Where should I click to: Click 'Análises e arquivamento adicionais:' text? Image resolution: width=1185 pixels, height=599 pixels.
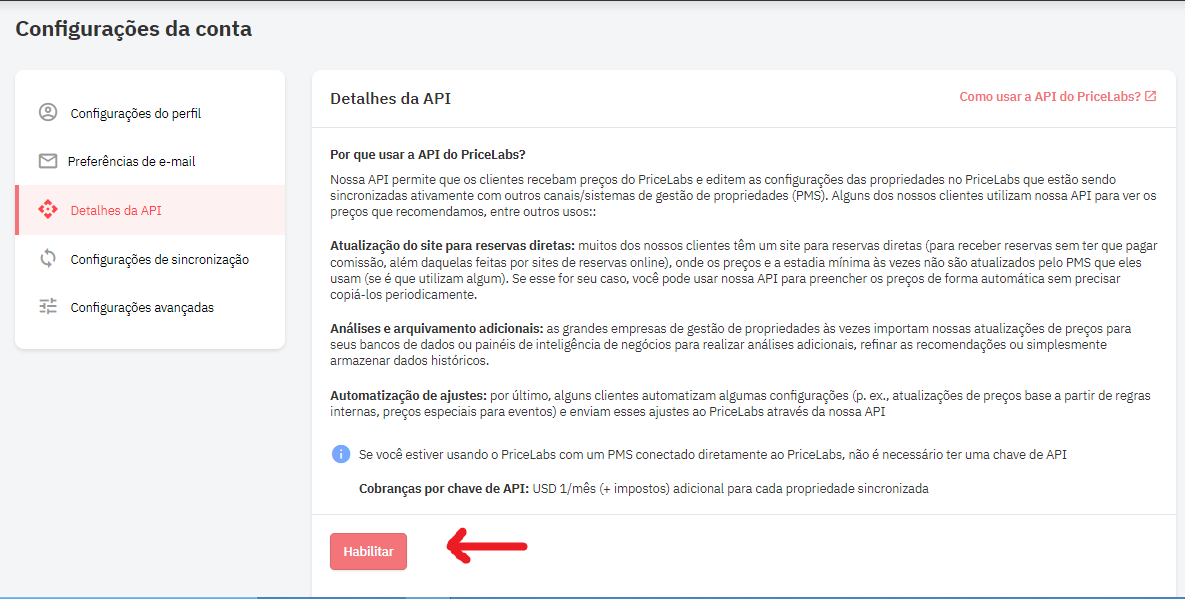click(437, 329)
